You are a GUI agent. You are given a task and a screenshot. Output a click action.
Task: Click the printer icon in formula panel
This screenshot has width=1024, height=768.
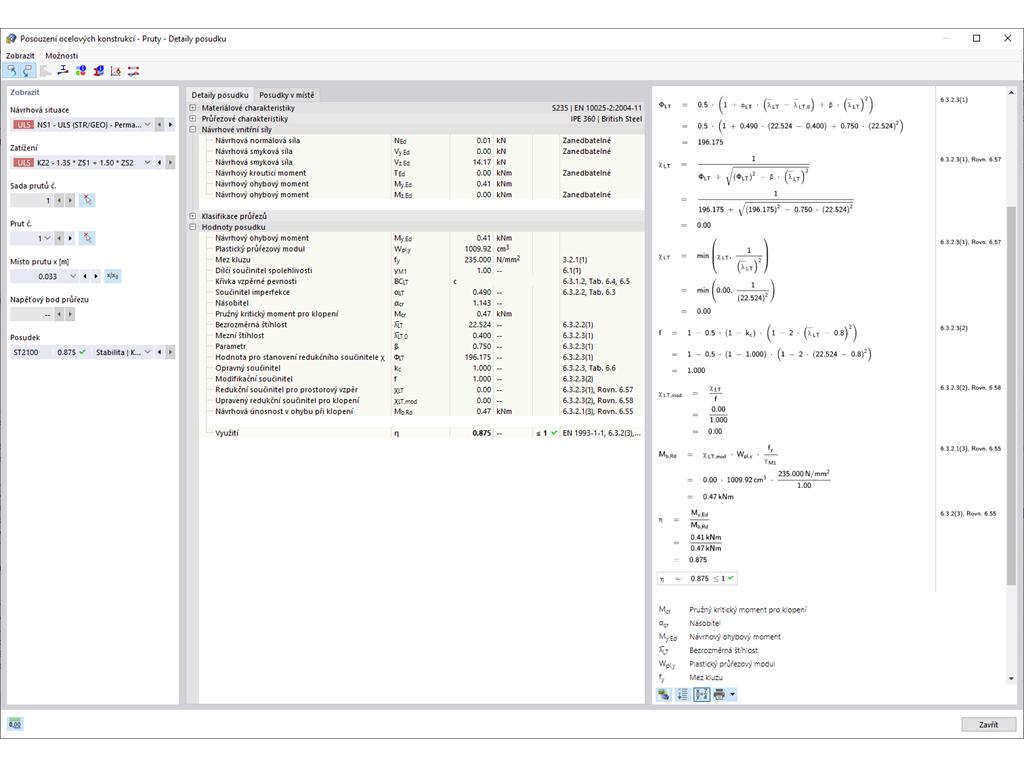[x=720, y=695]
